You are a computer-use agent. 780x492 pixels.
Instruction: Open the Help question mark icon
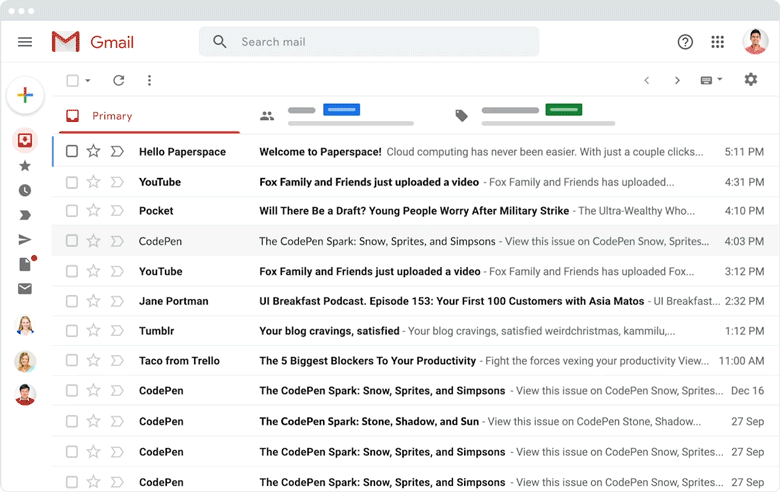(x=685, y=42)
